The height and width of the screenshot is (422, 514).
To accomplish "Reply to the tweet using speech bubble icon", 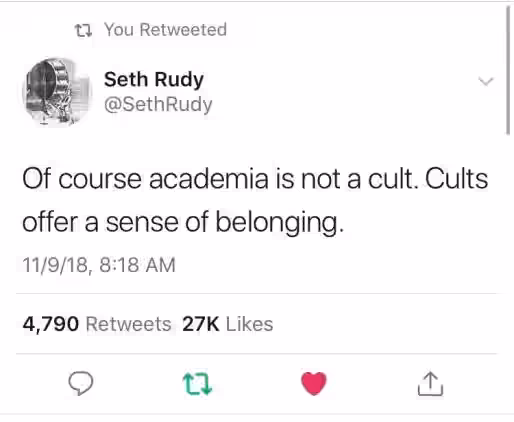I will tap(80, 383).
